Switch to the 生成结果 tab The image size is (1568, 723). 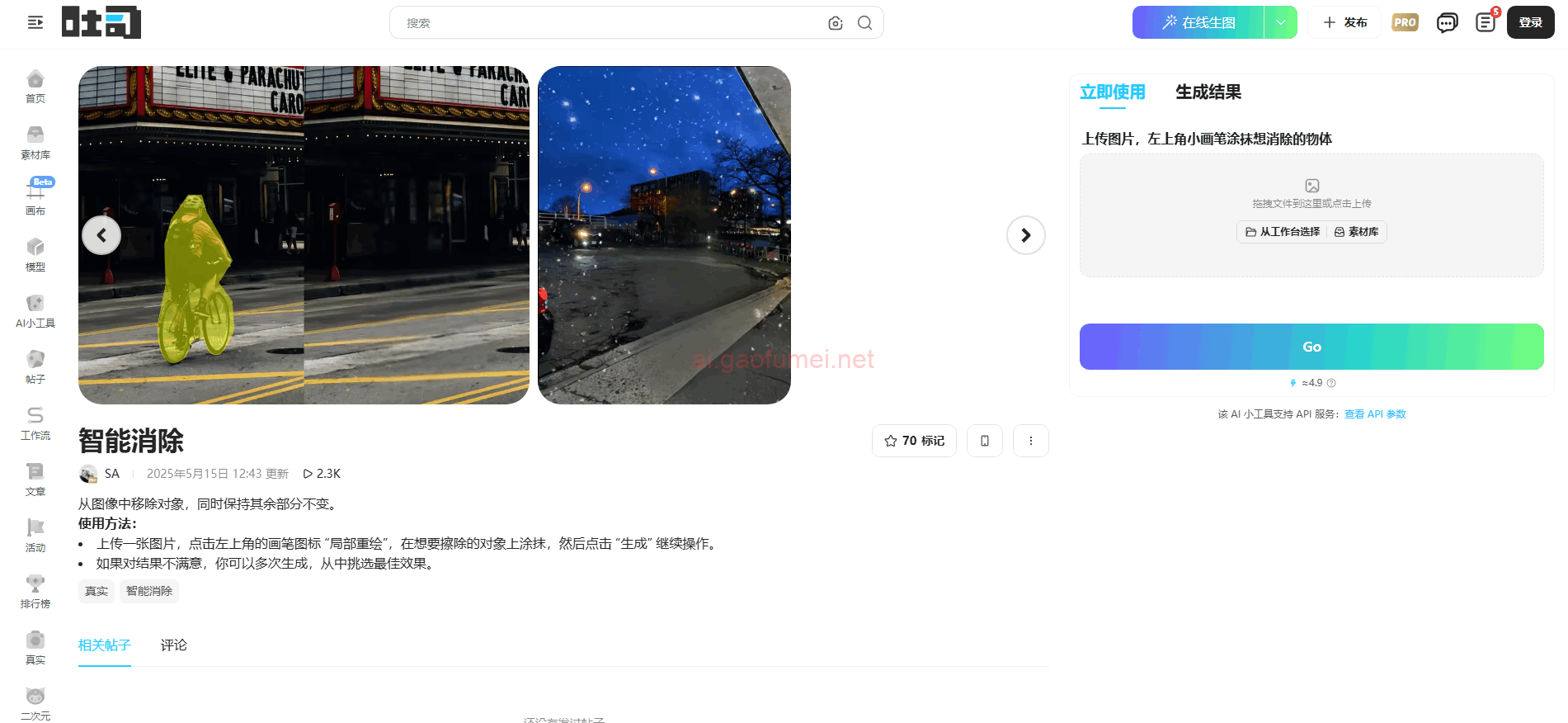coord(1208,92)
